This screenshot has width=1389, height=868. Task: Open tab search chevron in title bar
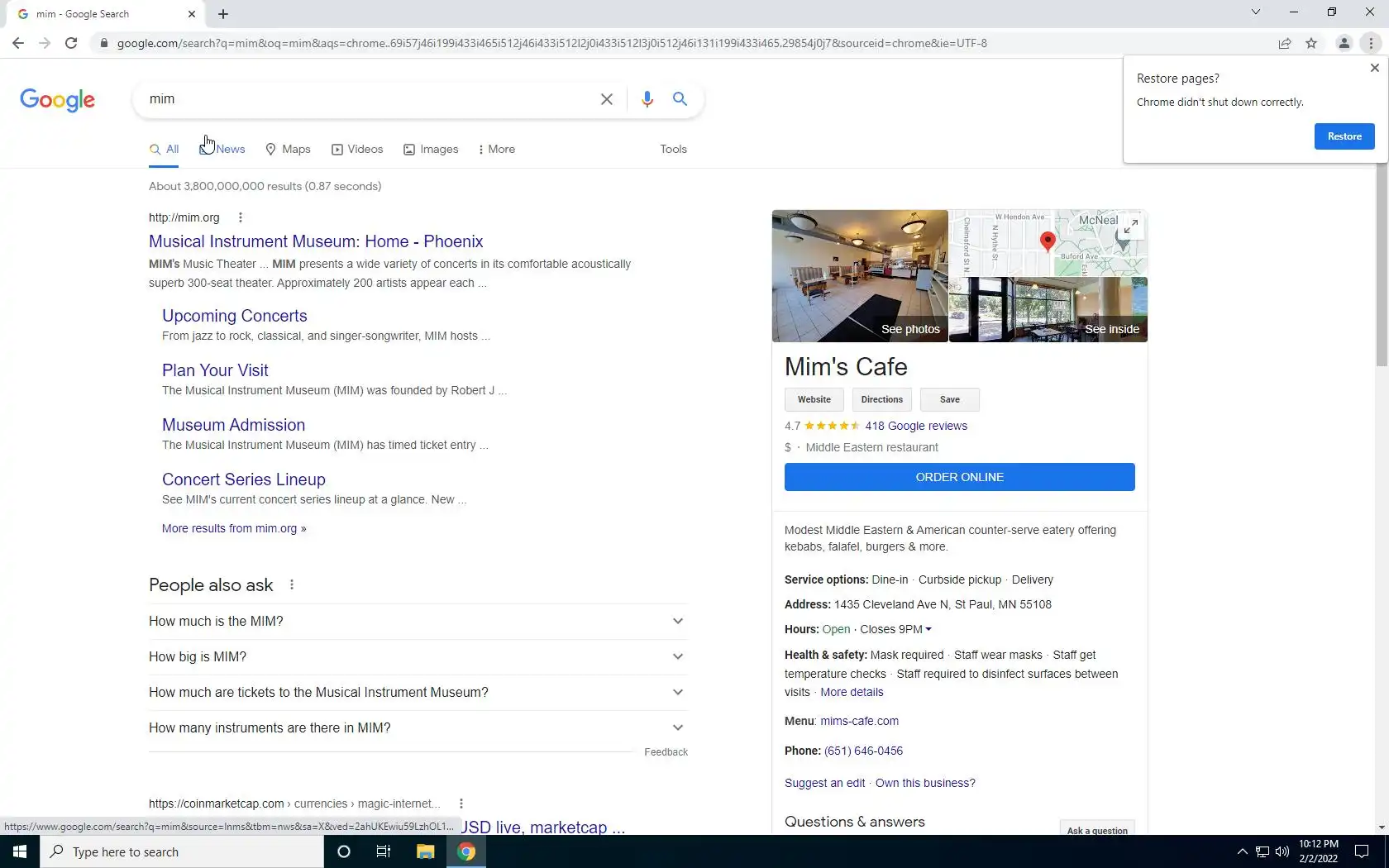[1256, 12]
